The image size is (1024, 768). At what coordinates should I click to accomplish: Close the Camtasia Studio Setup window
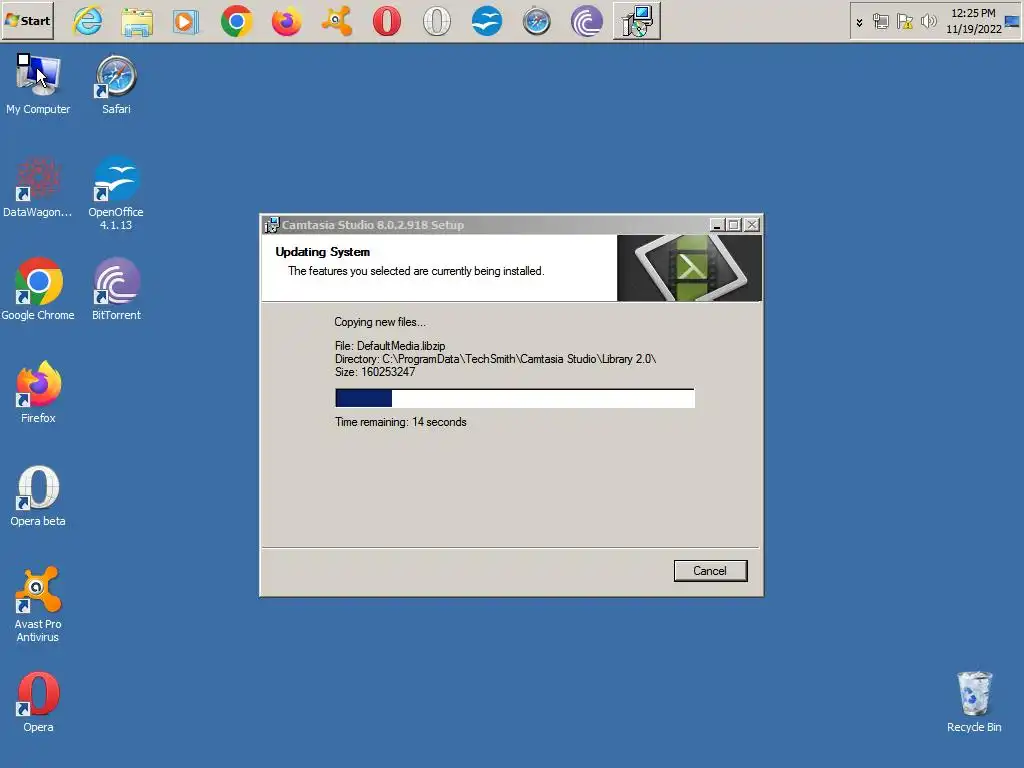pyautogui.click(x=752, y=225)
